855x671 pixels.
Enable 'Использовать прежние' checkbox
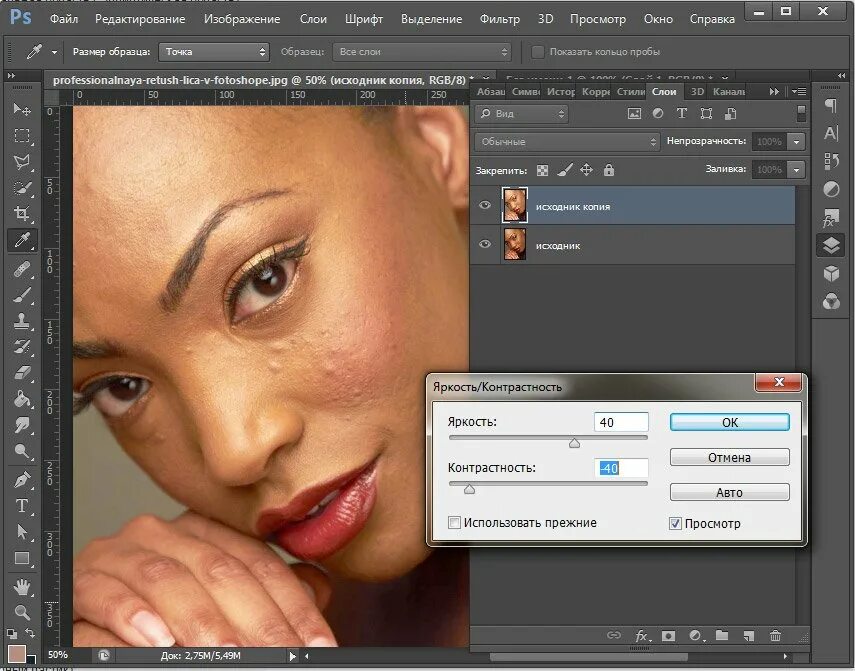454,523
